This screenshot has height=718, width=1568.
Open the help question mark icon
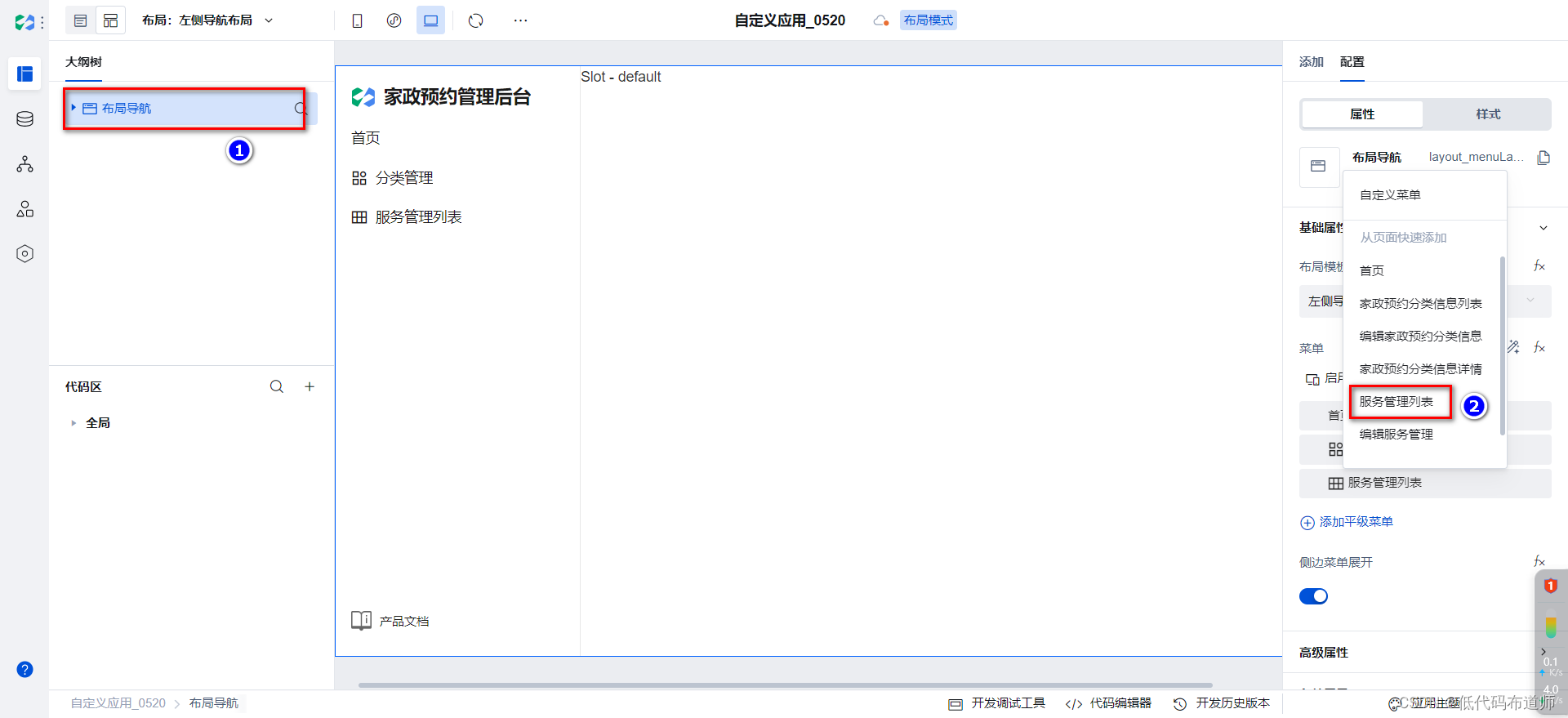pyautogui.click(x=25, y=669)
